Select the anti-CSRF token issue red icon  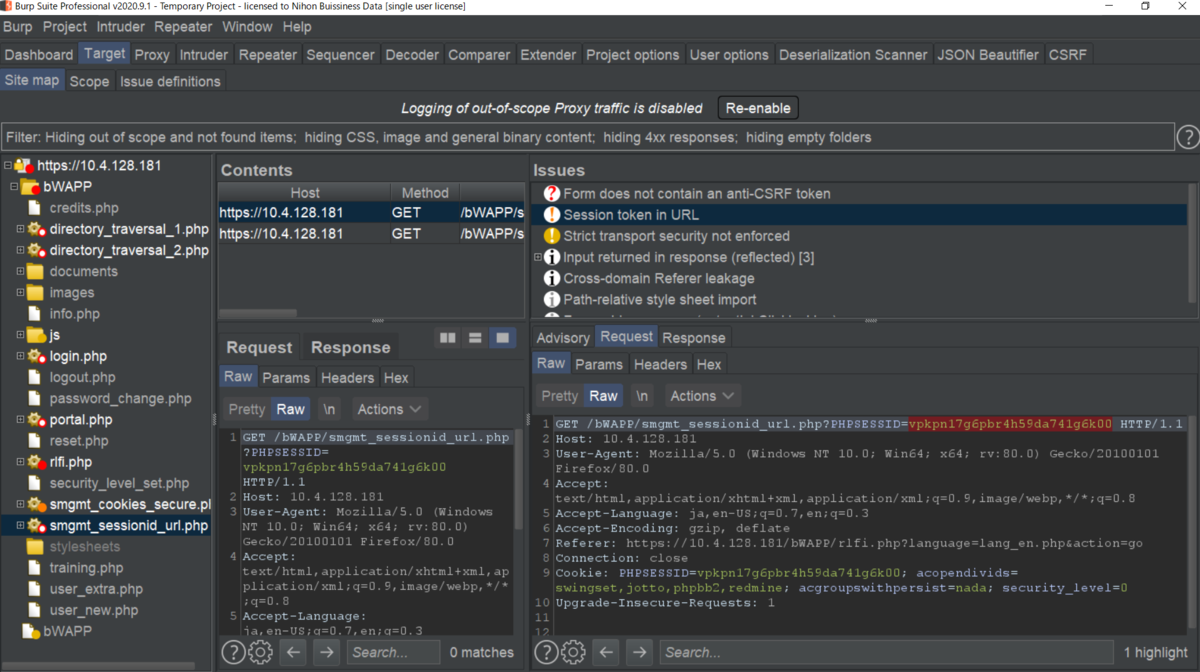tap(551, 193)
